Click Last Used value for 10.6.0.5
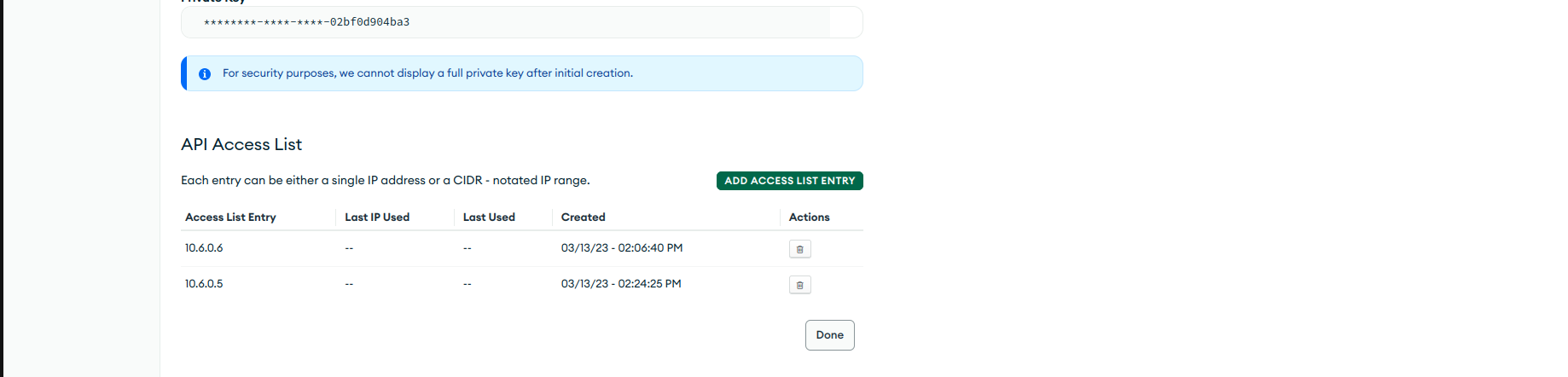 click(x=467, y=284)
